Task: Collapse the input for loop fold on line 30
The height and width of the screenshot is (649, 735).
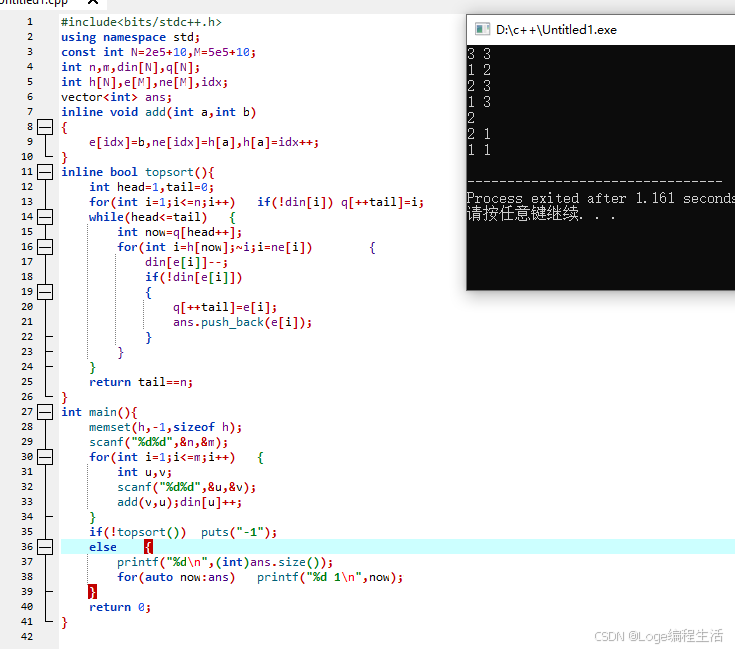Action: click(x=45, y=457)
